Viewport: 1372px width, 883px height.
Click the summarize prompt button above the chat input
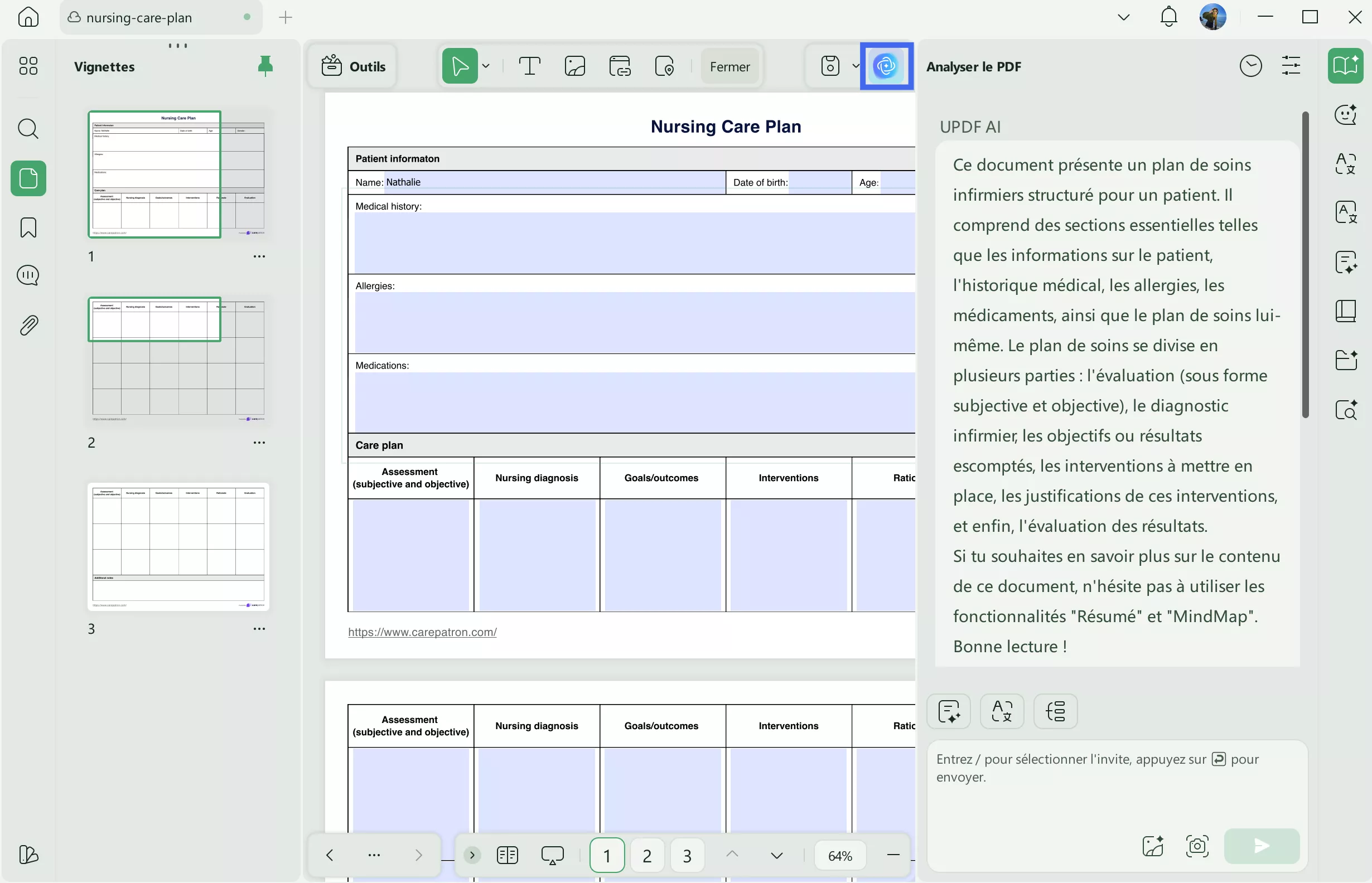click(x=949, y=711)
